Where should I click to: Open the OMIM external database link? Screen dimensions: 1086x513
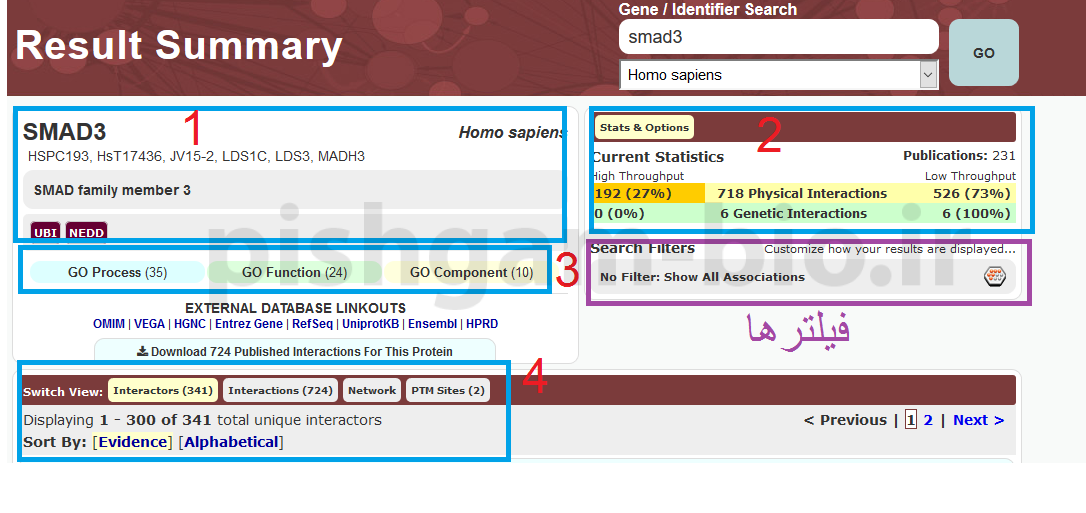click(108, 324)
